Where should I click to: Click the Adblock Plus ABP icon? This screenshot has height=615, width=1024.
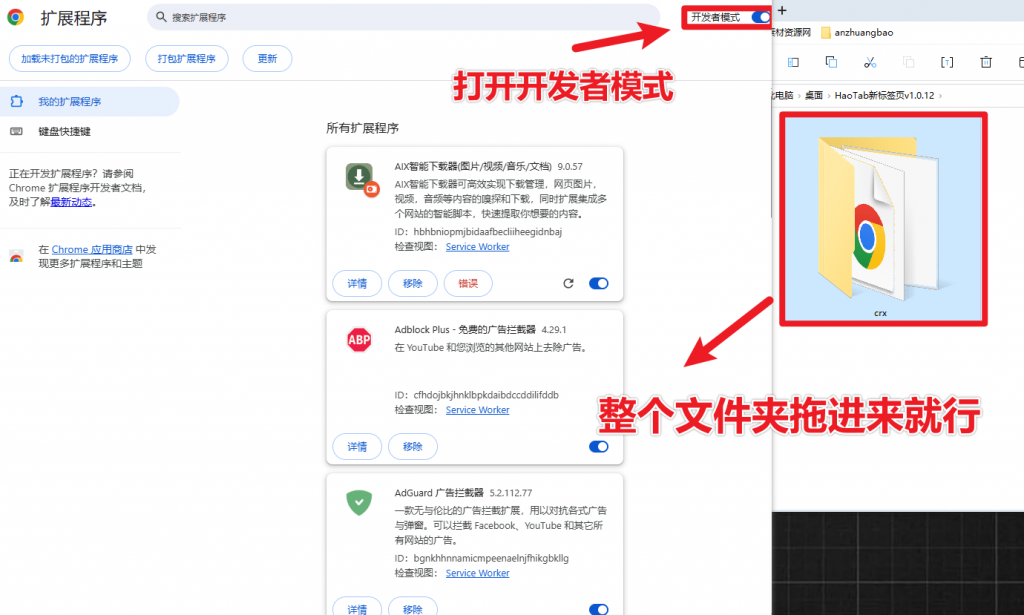359,340
